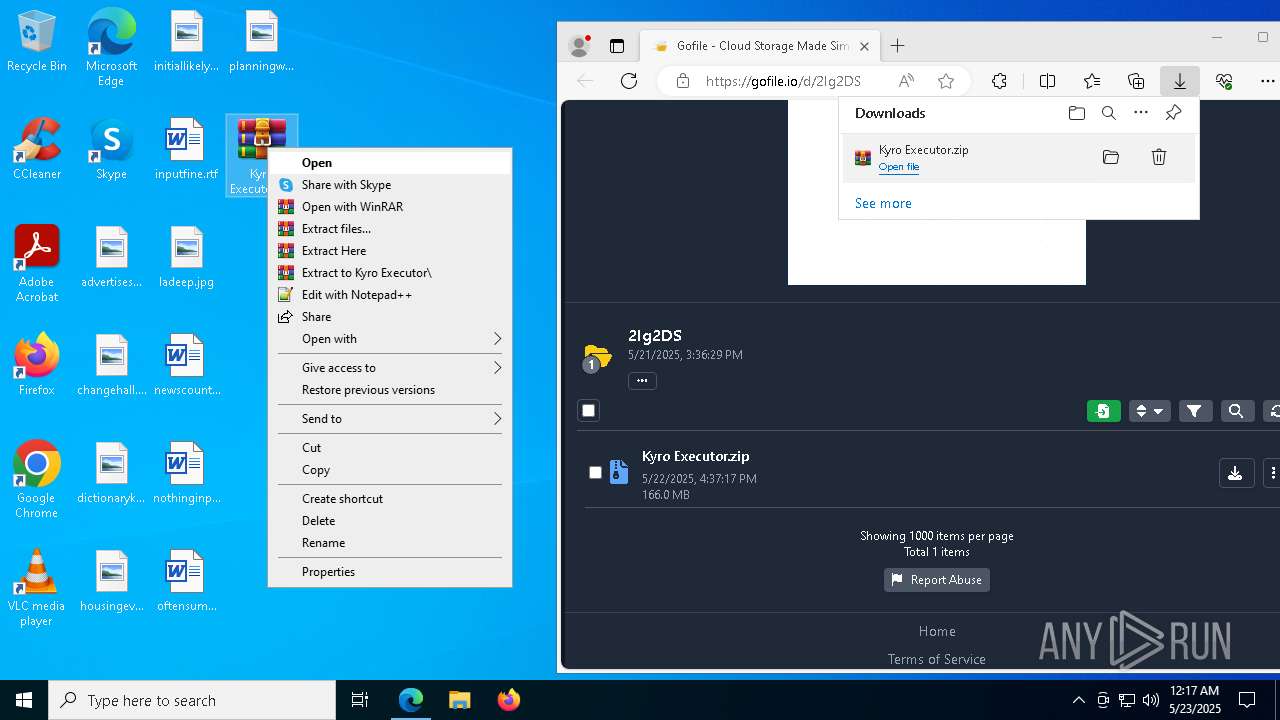This screenshot has height=720, width=1280.
Task: Open Gofile filter funnel button
Action: coord(1195,411)
